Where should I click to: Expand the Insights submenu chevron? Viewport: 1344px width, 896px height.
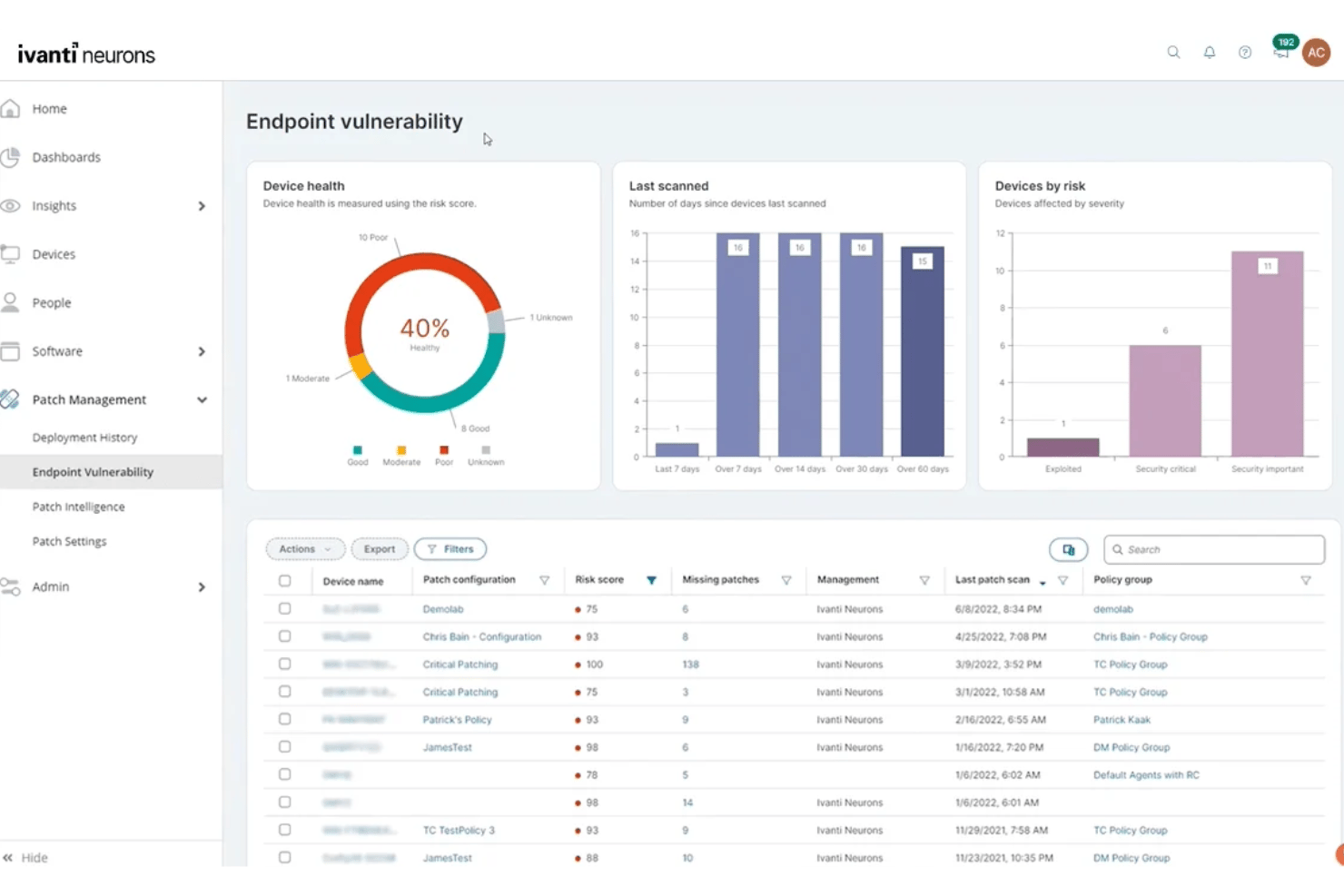(x=202, y=206)
